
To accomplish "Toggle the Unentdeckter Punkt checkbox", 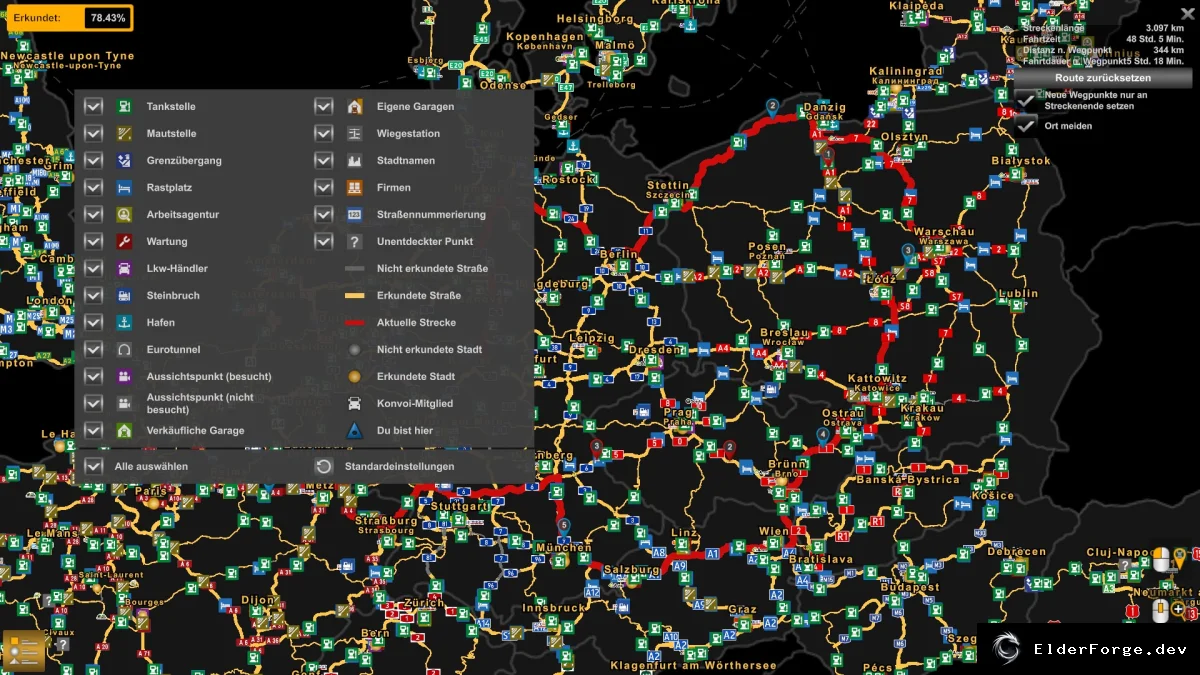I will point(323,241).
